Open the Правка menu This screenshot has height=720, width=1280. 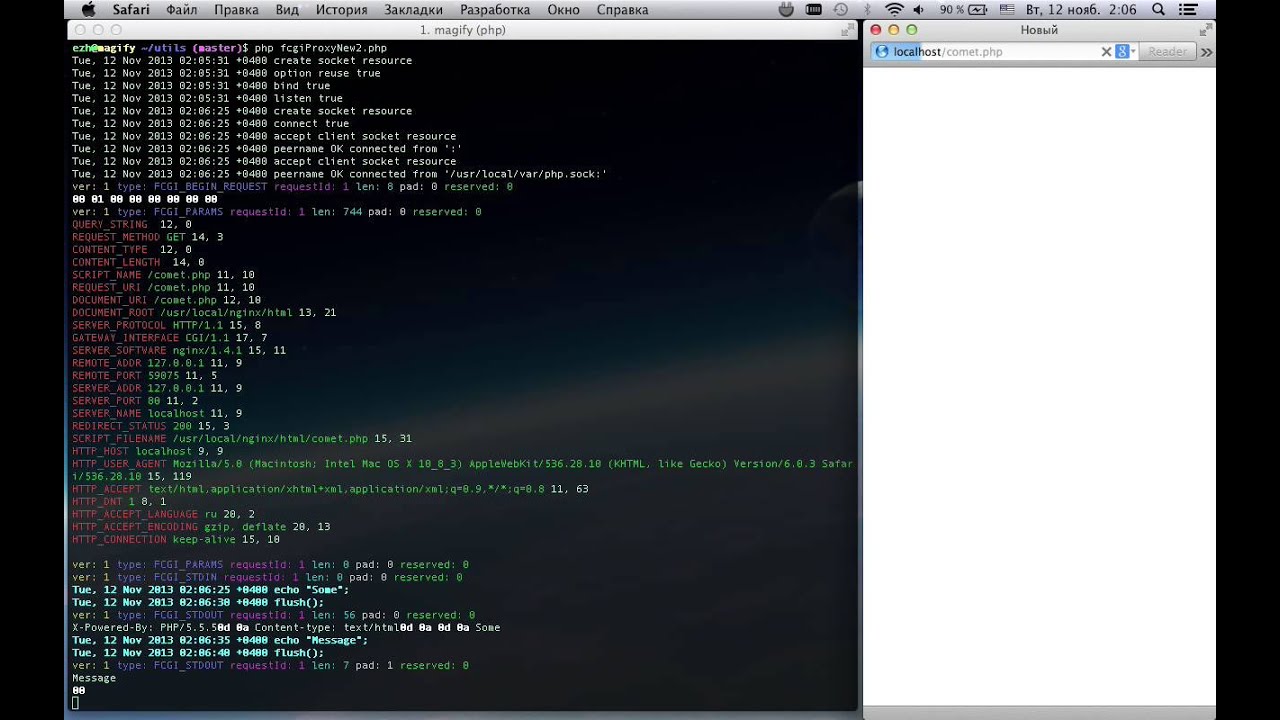click(x=236, y=9)
